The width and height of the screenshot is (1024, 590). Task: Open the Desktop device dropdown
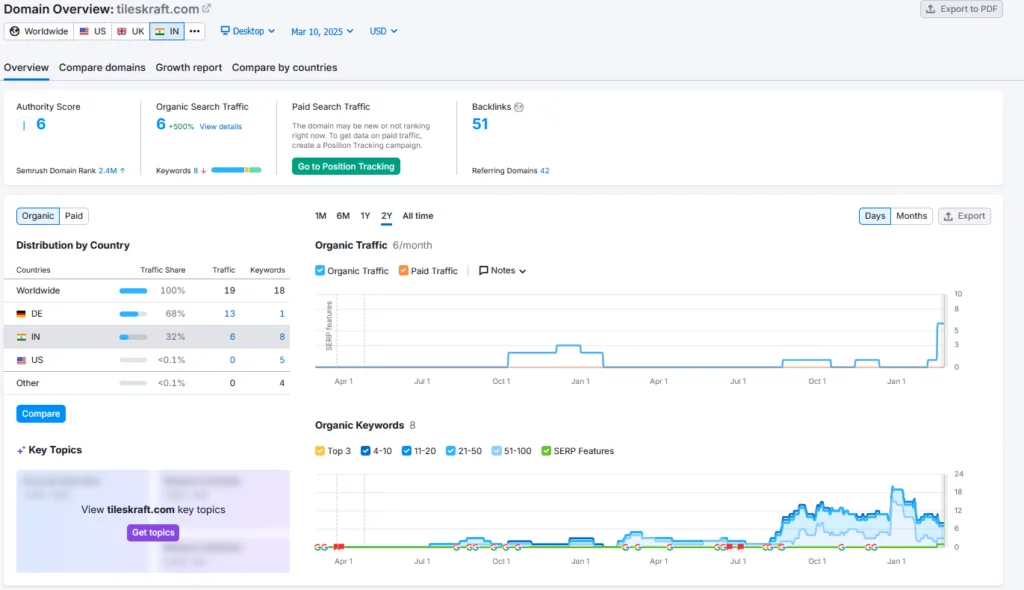point(248,31)
